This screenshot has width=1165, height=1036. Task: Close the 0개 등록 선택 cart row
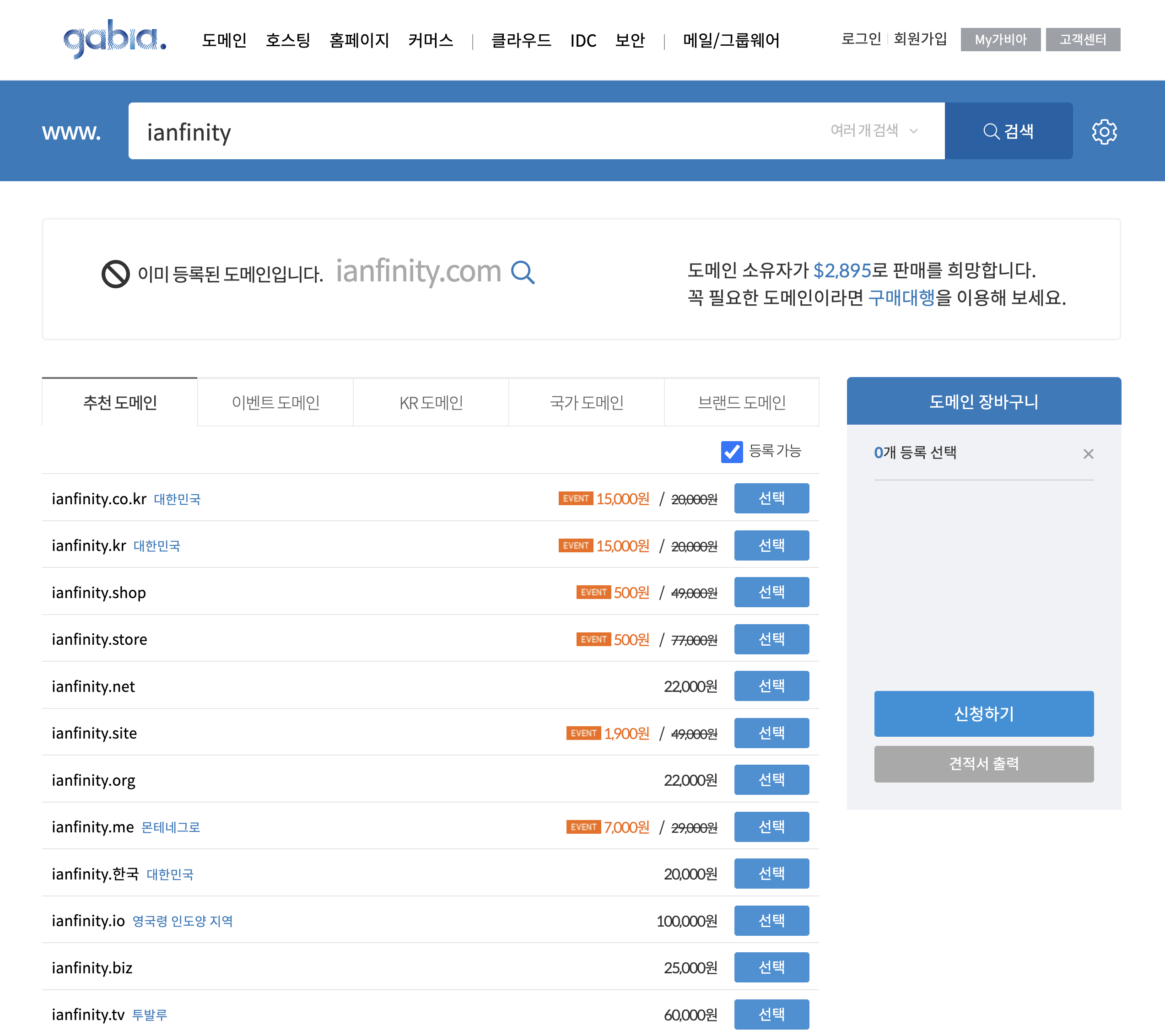coord(1088,453)
